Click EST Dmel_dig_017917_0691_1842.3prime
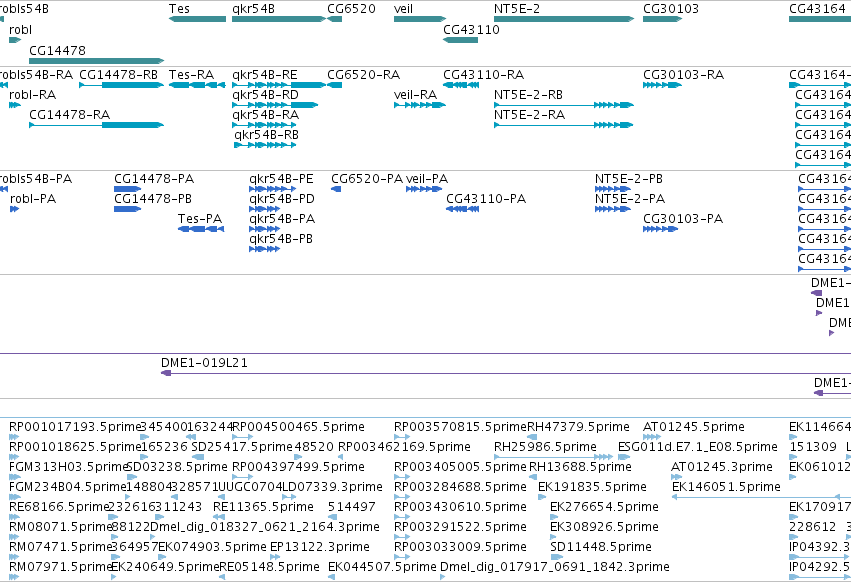The image size is (851, 582). (442, 578)
